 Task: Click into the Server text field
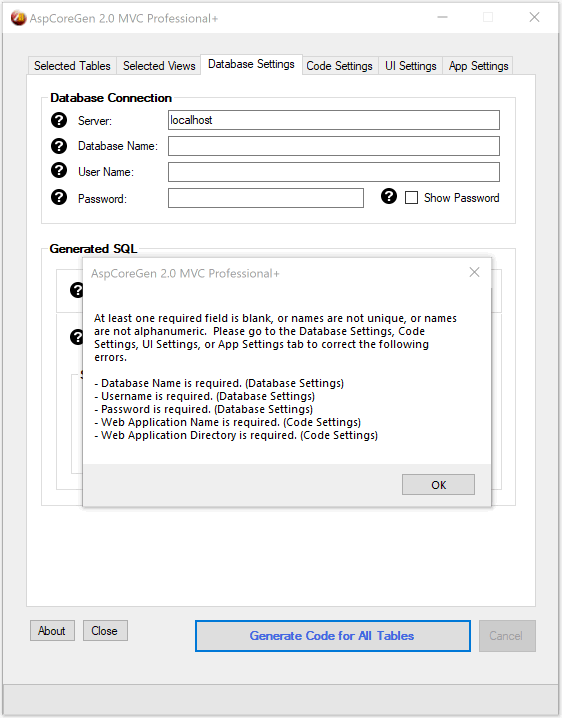coord(333,120)
